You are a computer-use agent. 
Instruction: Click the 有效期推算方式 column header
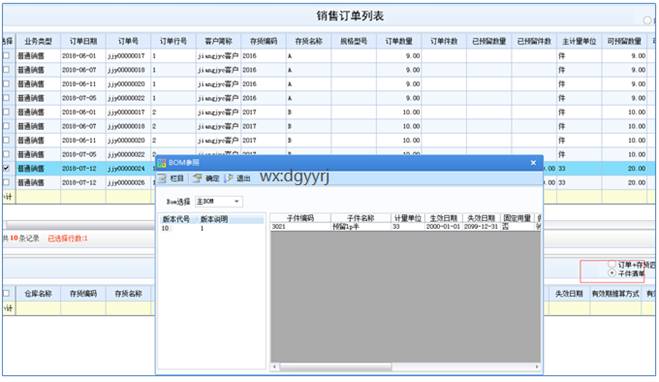pyautogui.click(x=615, y=294)
